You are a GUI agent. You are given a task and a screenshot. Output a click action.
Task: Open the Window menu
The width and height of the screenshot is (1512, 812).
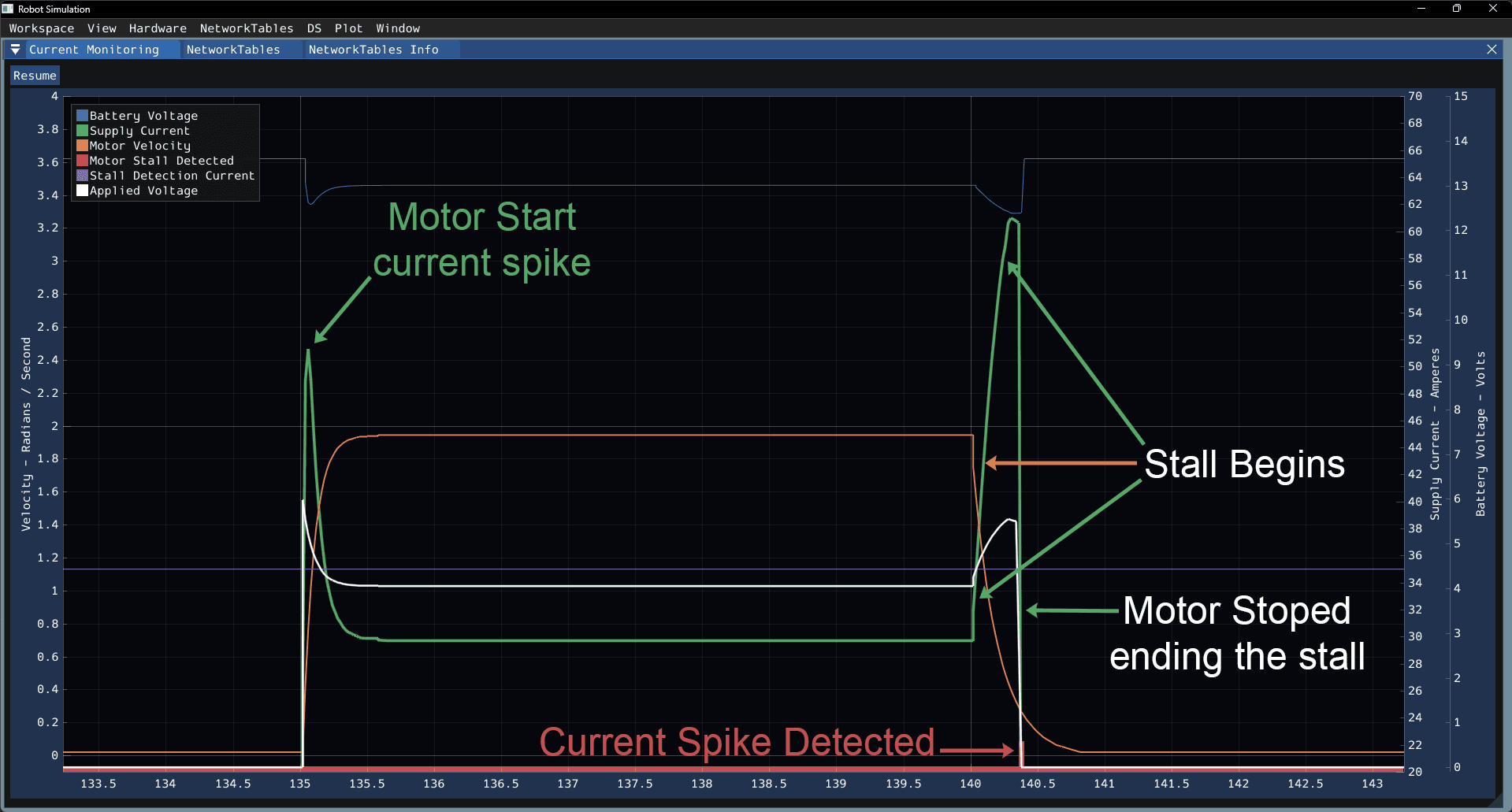(x=398, y=28)
